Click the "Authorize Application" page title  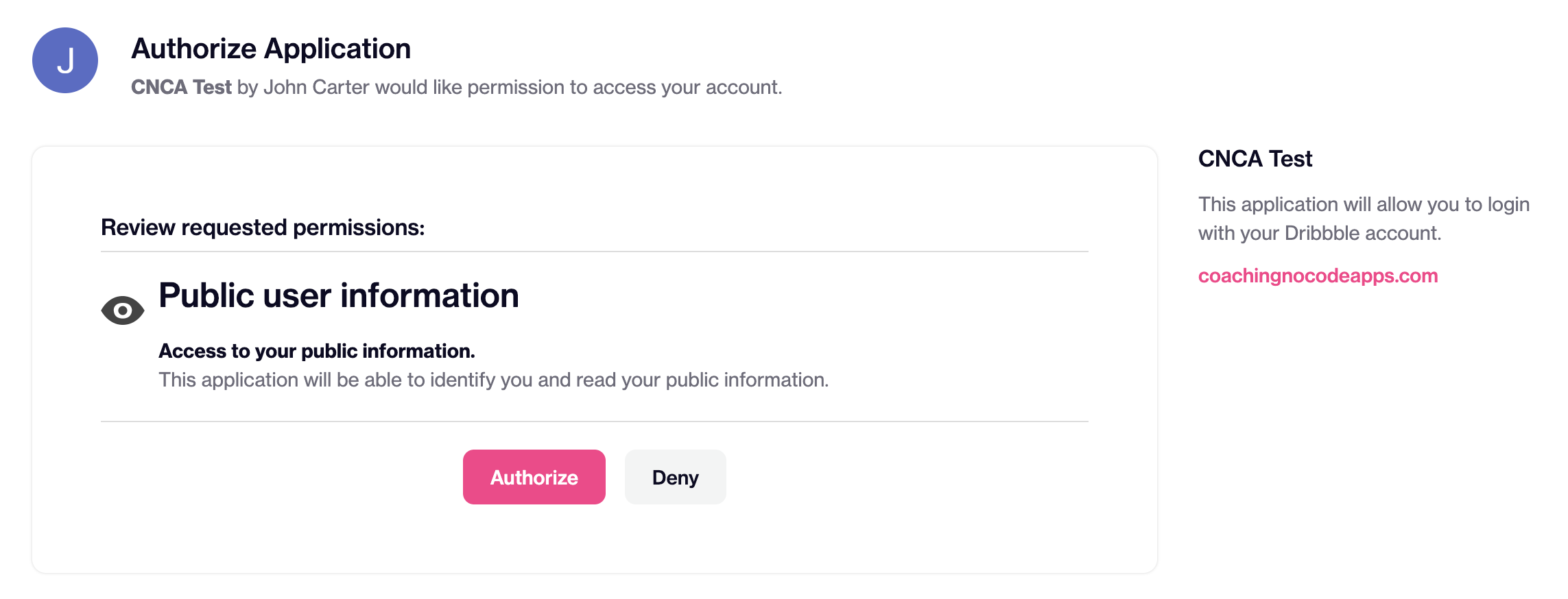coord(271,49)
